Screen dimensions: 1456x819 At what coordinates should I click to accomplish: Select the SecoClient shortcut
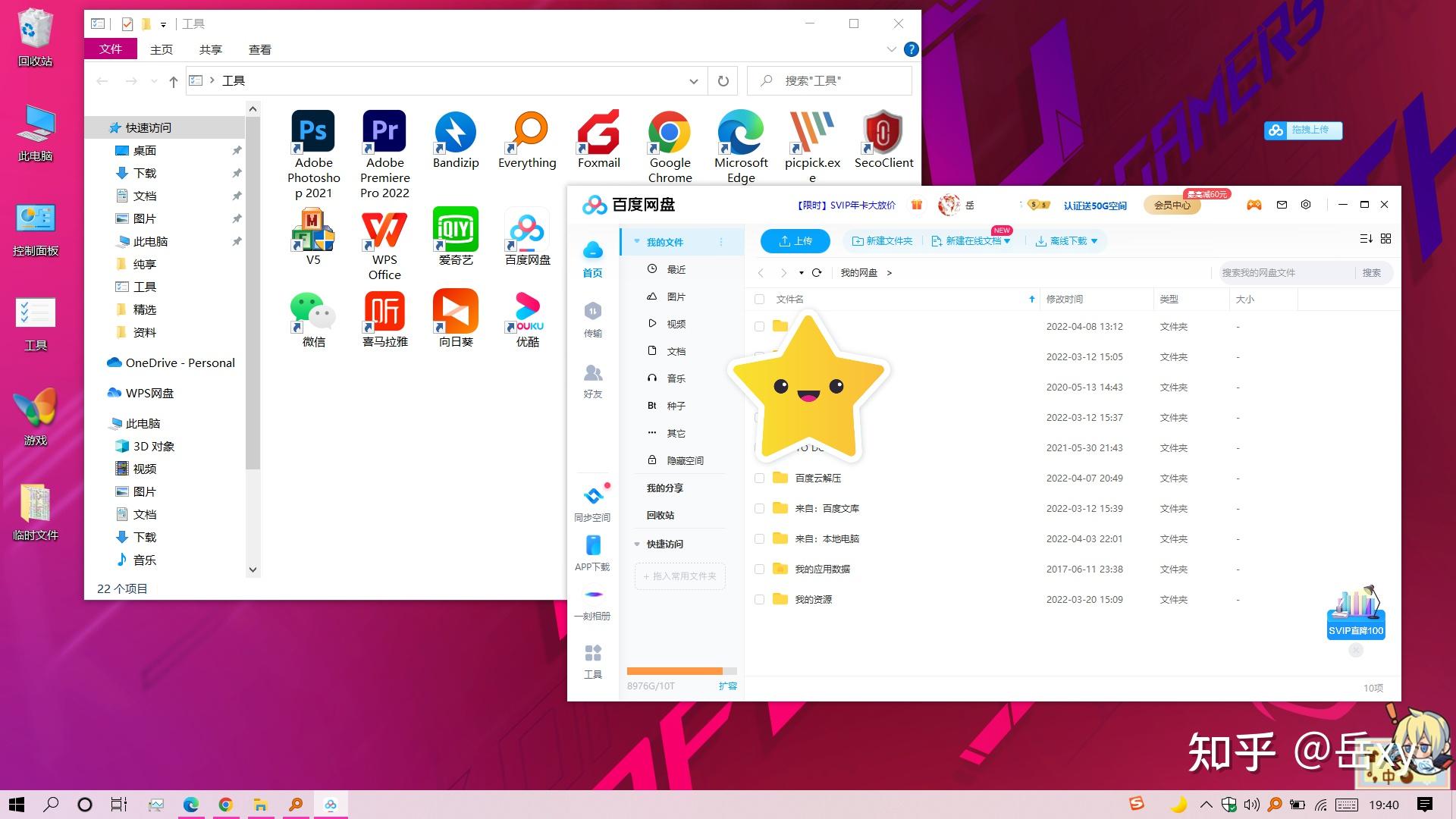tap(883, 140)
